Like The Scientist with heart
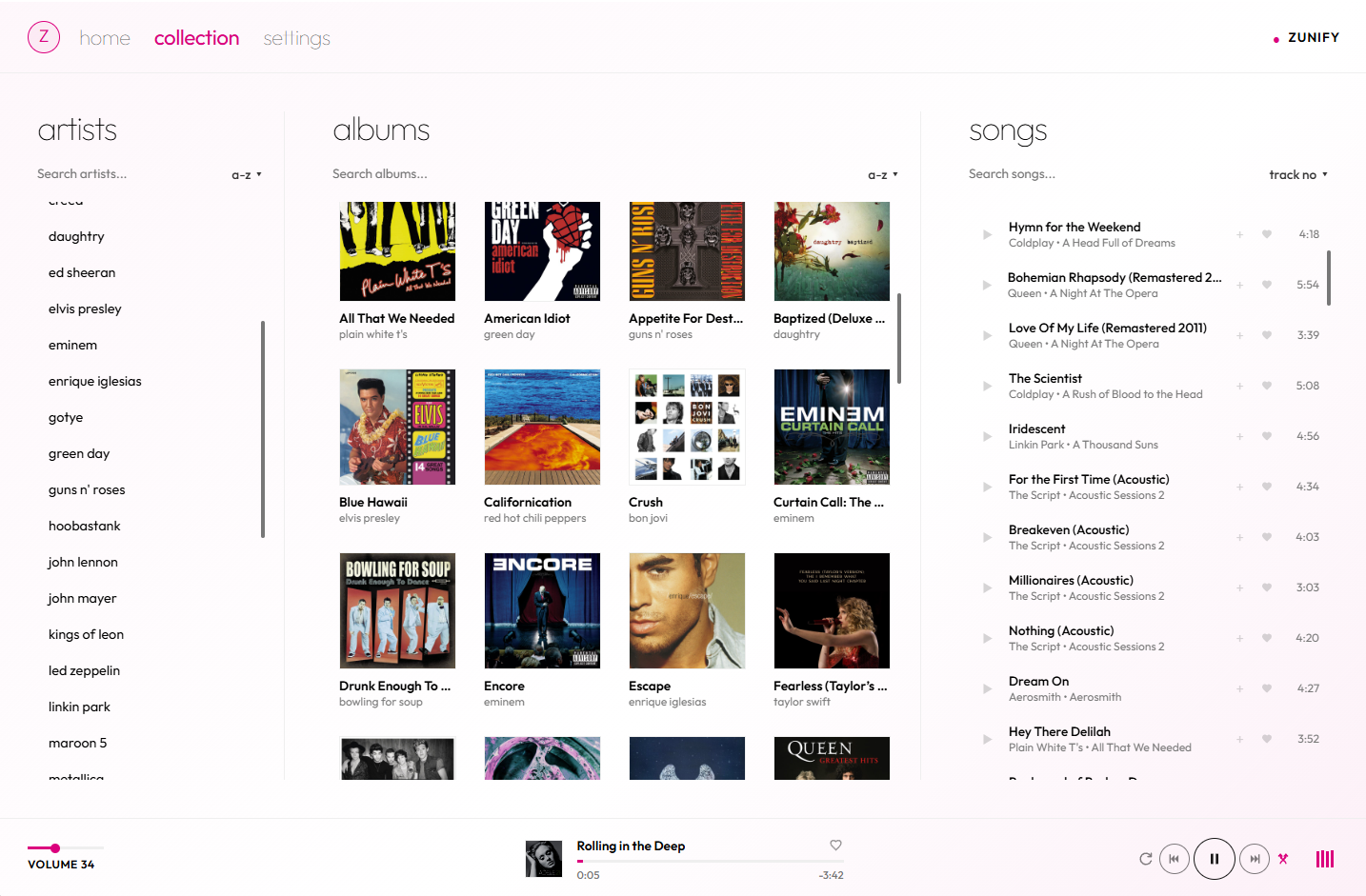1366x896 pixels. click(1267, 386)
